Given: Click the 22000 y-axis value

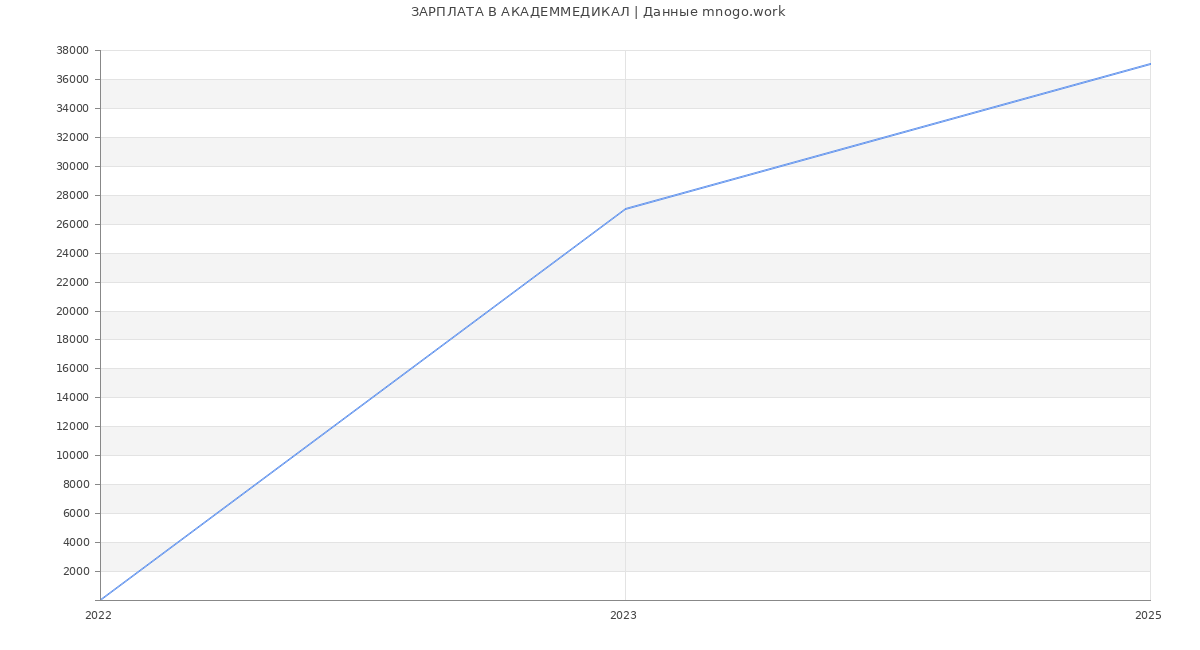Looking at the screenshot, I should pos(72,283).
